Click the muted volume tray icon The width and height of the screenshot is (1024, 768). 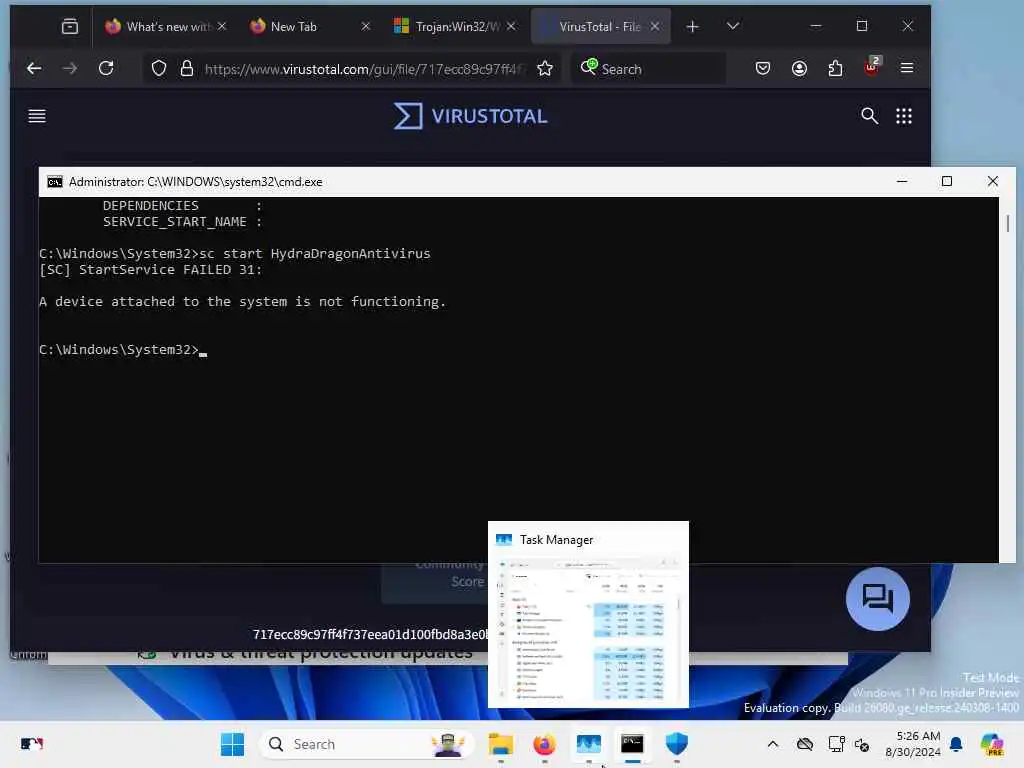pyautogui.click(x=862, y=744)
